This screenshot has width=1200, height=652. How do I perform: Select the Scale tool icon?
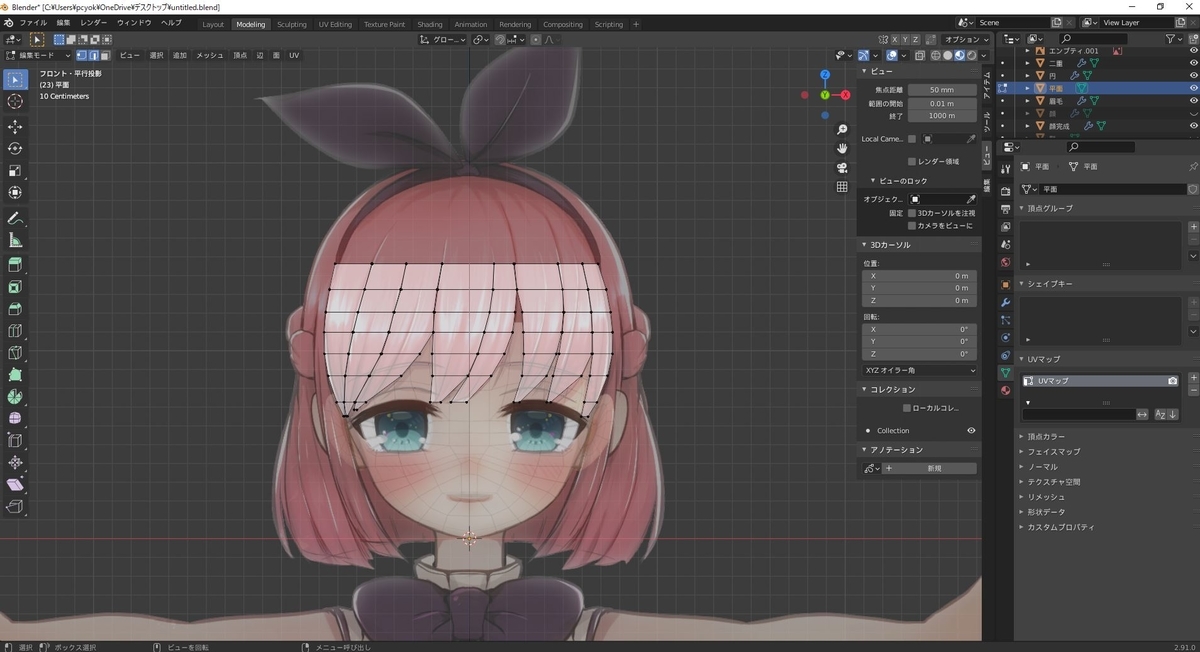(15, 171)
